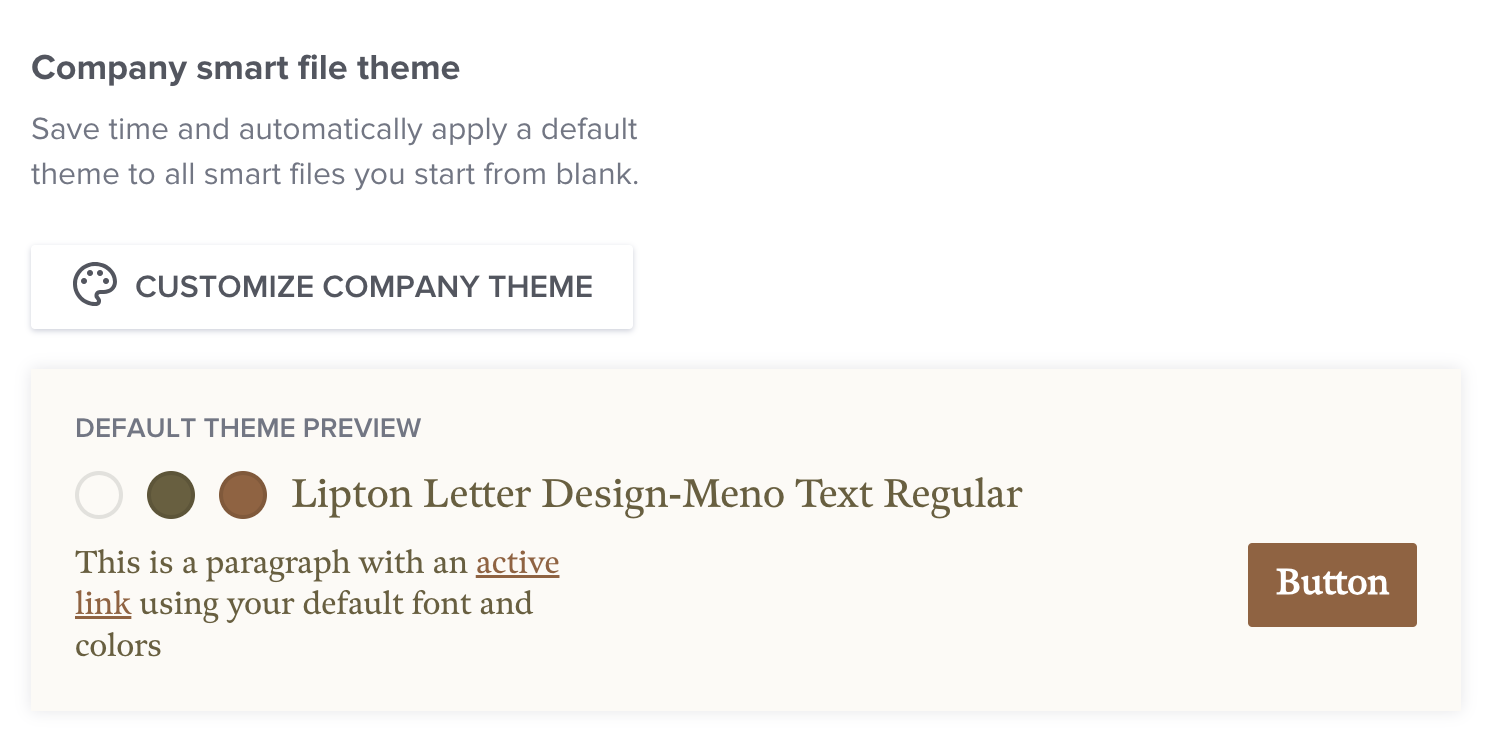Click the word 'colors' in the preview paragraph
Viewport: 1502px width, 746px height.
pos(118,646)
